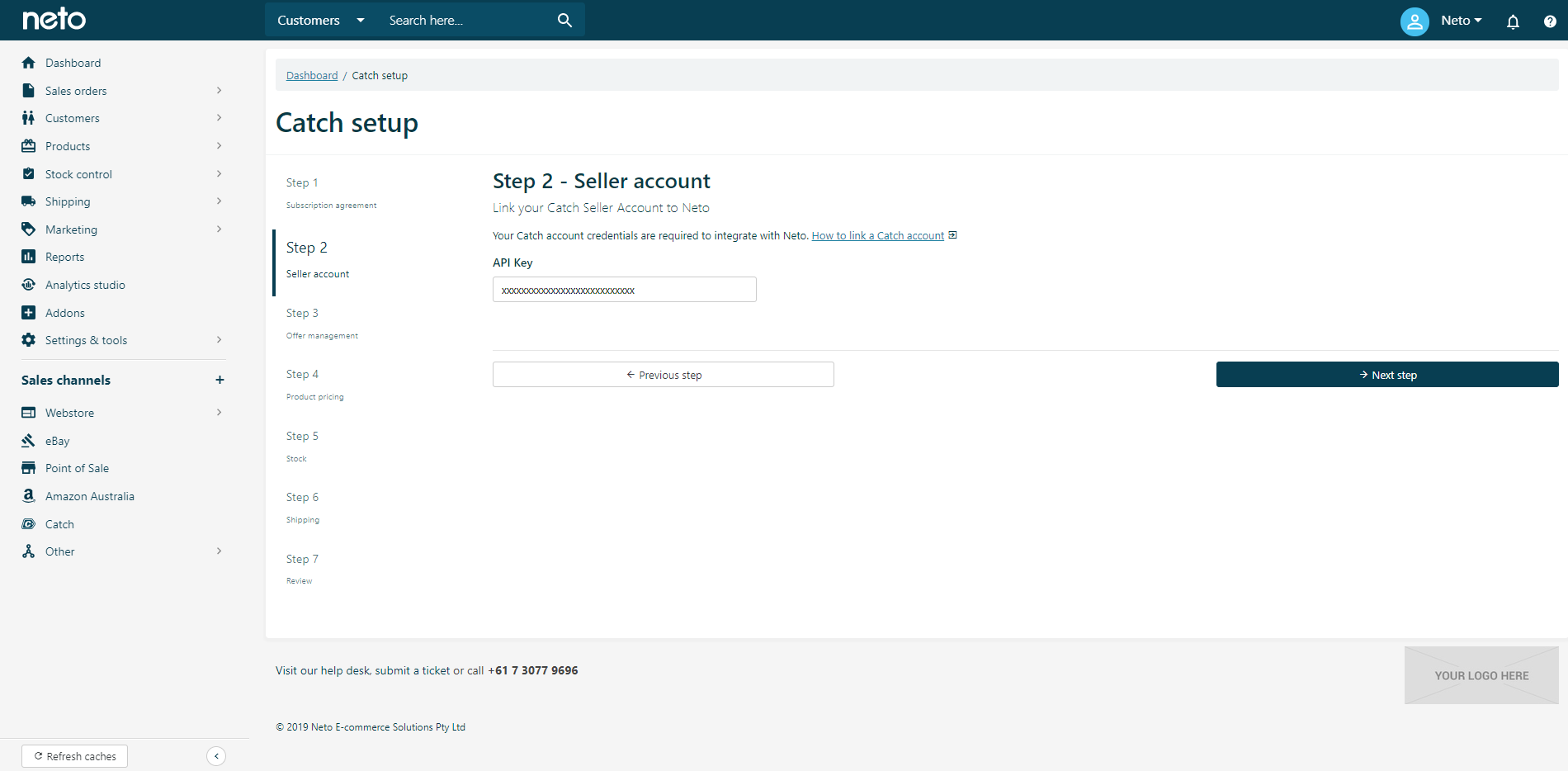
Task: Click the Dashboard home icon
Action: coord(29,63)
